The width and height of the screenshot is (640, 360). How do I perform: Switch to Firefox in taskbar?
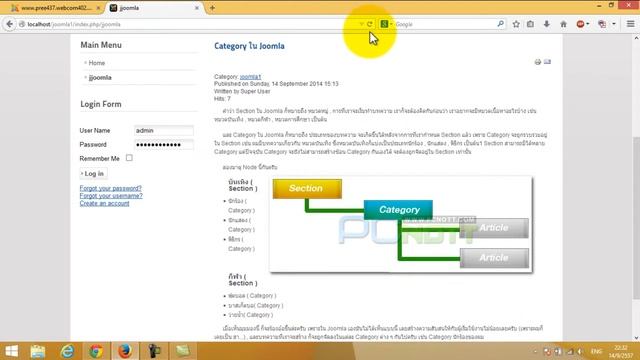tap(125, 351)
